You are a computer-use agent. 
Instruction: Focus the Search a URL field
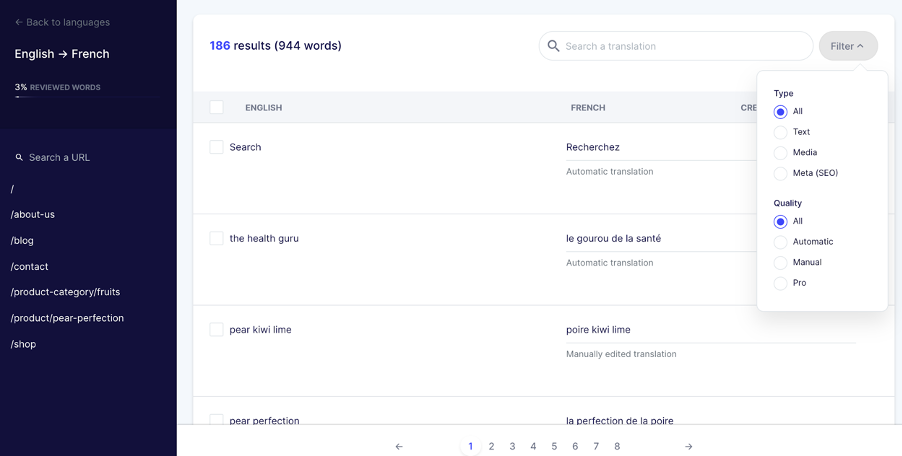(x=59, y=157)
